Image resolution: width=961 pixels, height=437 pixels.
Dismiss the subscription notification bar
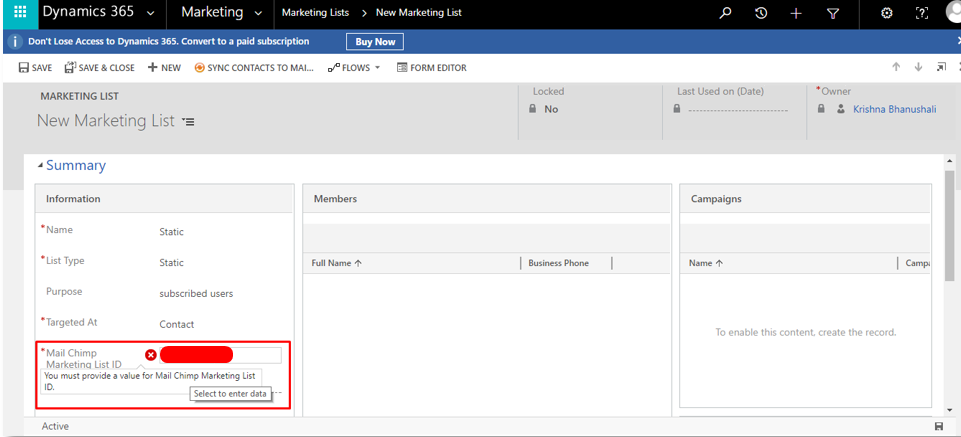pos(958,41)
